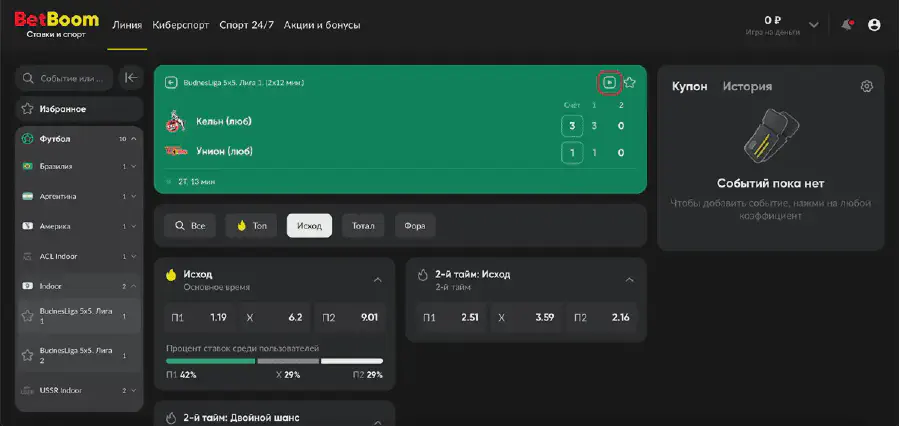Go back with arrow icon in match header
This screenshot has height=426, width=900.
(x=170, y=83)
